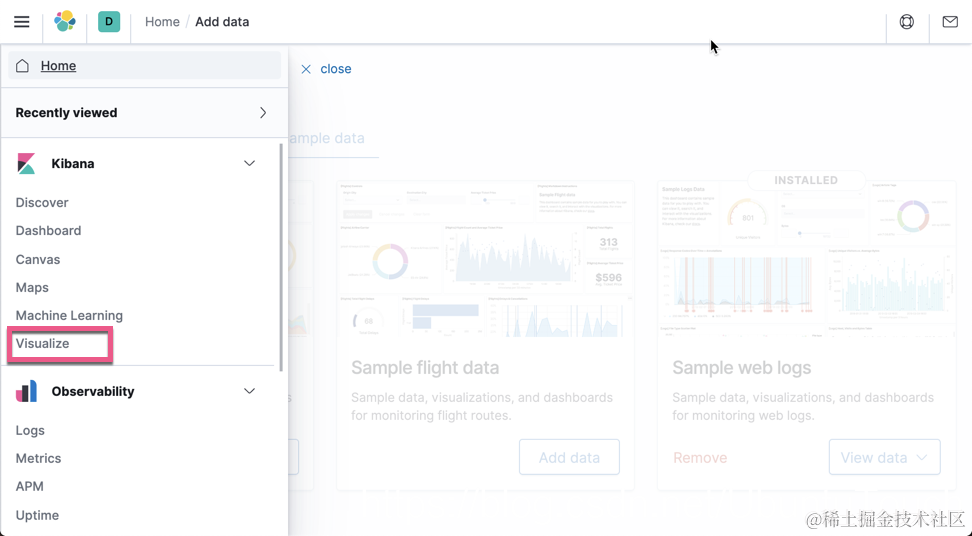The width and height of the screenshot is (972, 536).
Task: Click the Sample web logs preview image
Action: tap(806, 260)
